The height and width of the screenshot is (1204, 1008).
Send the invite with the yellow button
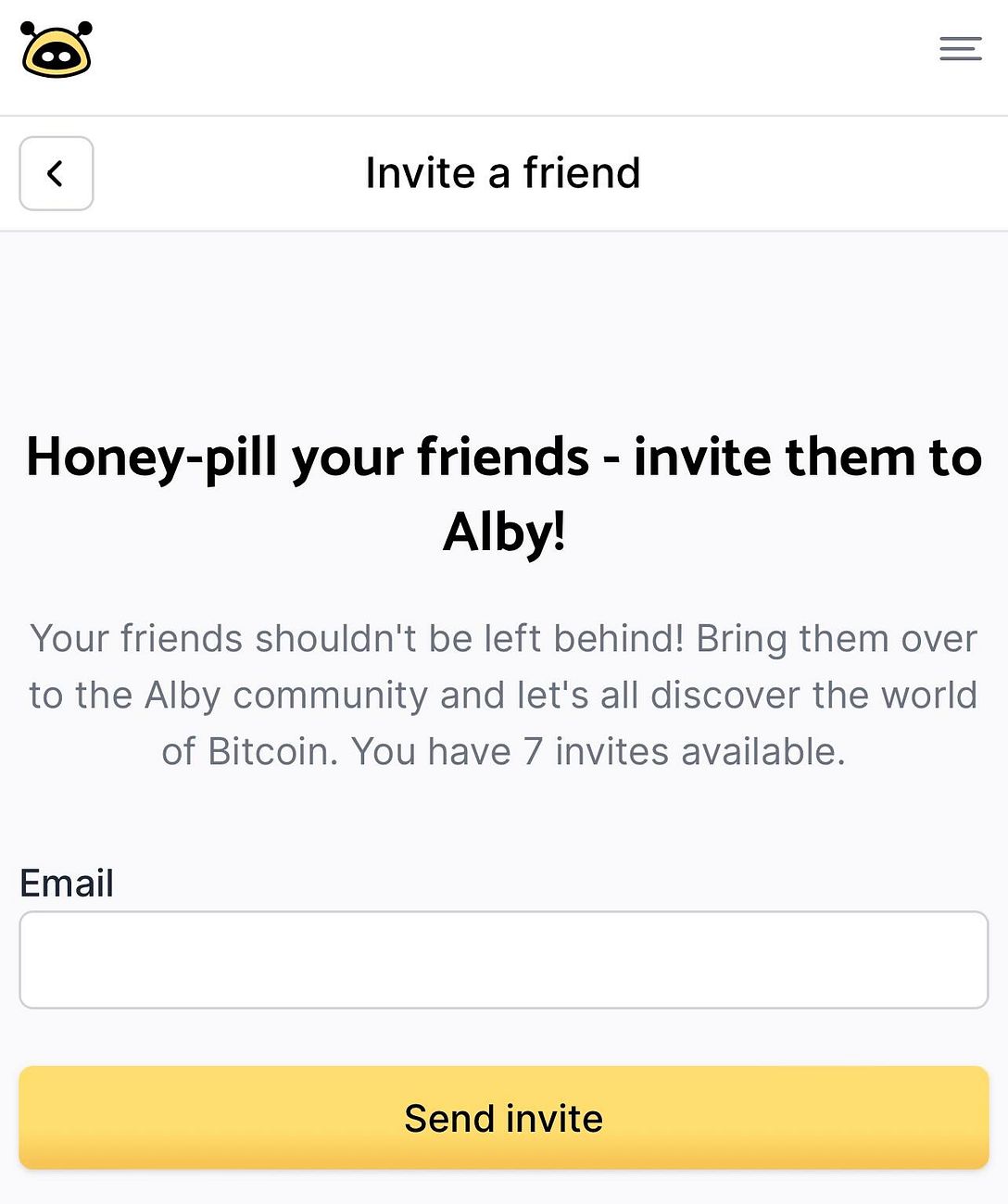click(504, 1118)
